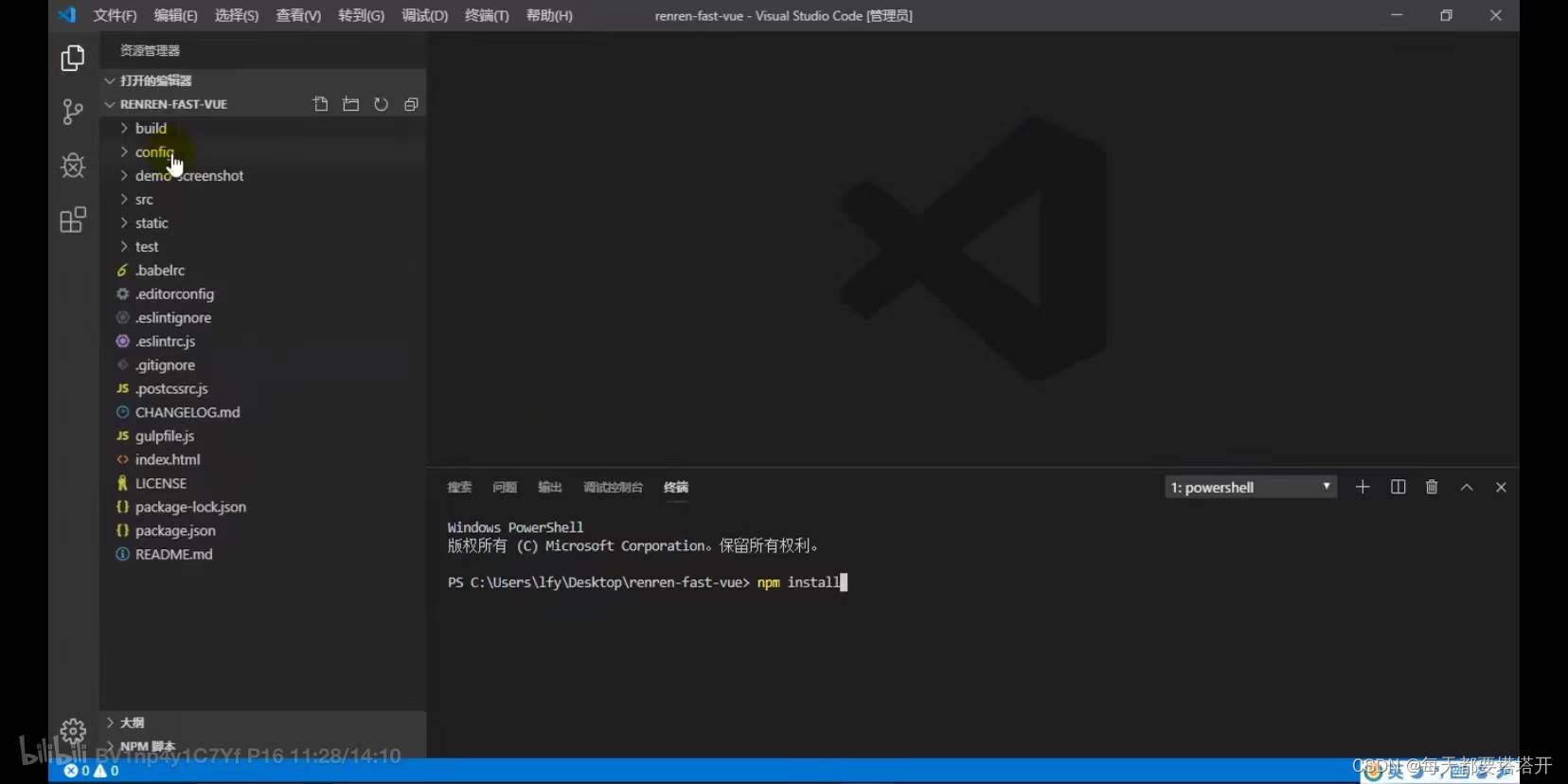1568x784 pixels.
Task: Open the 转到(G) menu
Action: (x=361, y=15)
